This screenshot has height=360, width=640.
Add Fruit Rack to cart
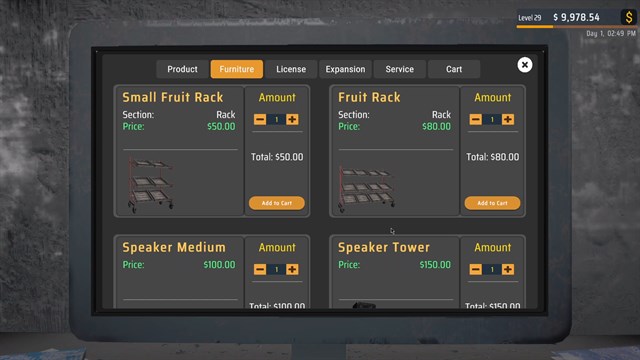pos(492,203)
